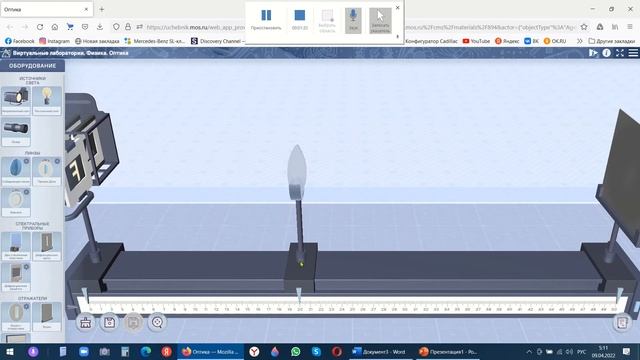The image size is (640, 360).
Task: Click the candle bulb on the optical bench
Action: (x=297, y=171)
